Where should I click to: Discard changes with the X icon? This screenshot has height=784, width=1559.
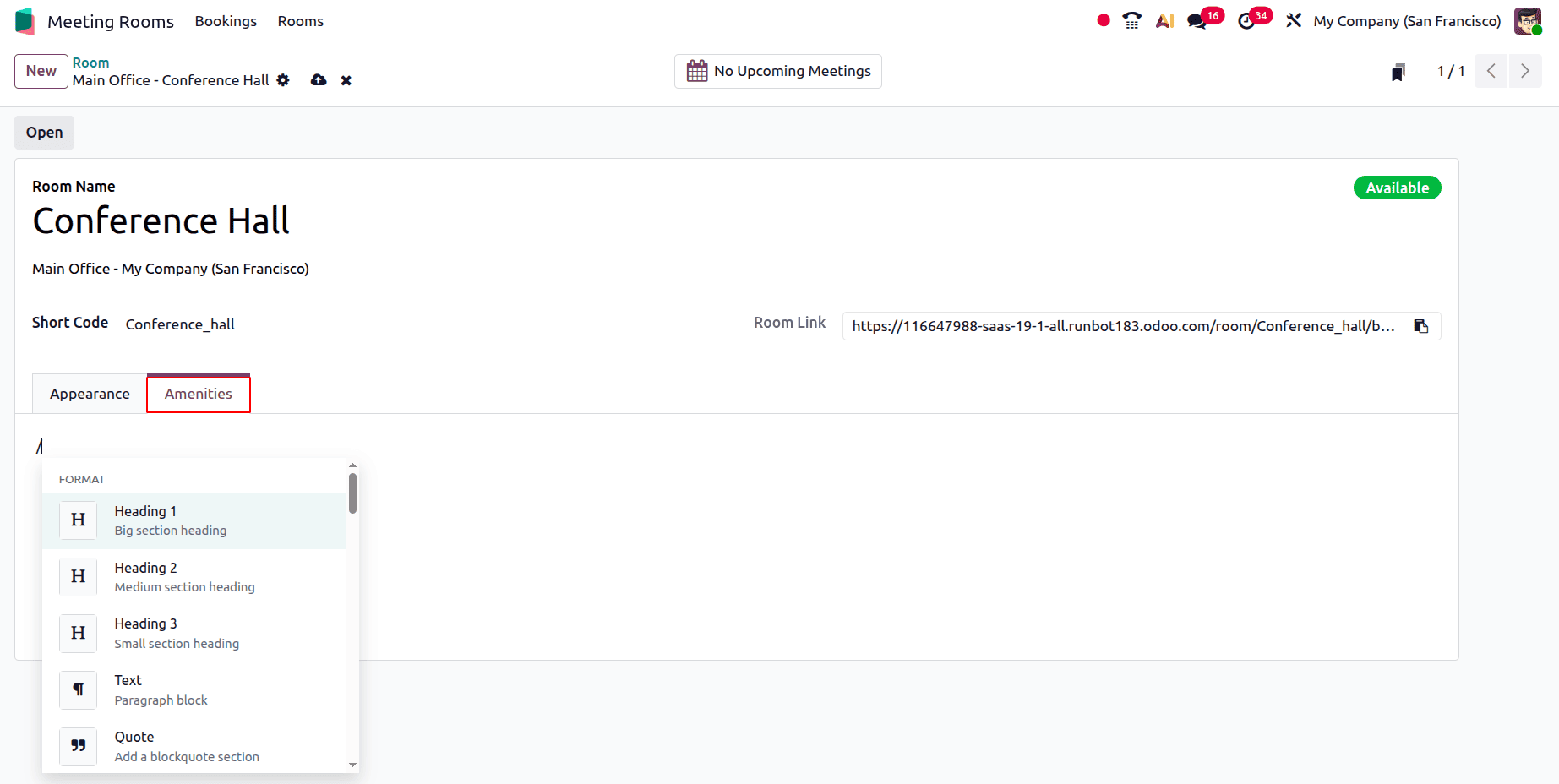(x=346, y=80)
